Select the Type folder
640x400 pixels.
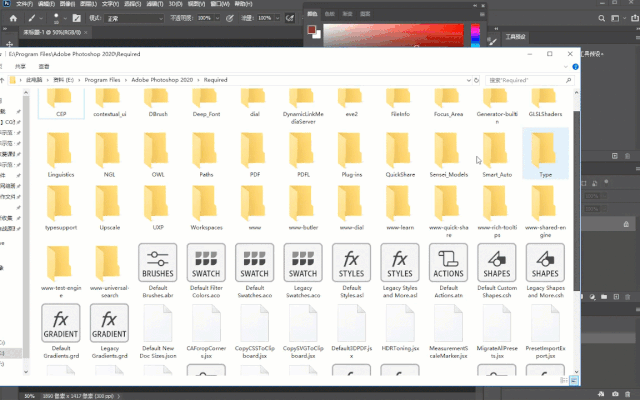coord(545,153)
